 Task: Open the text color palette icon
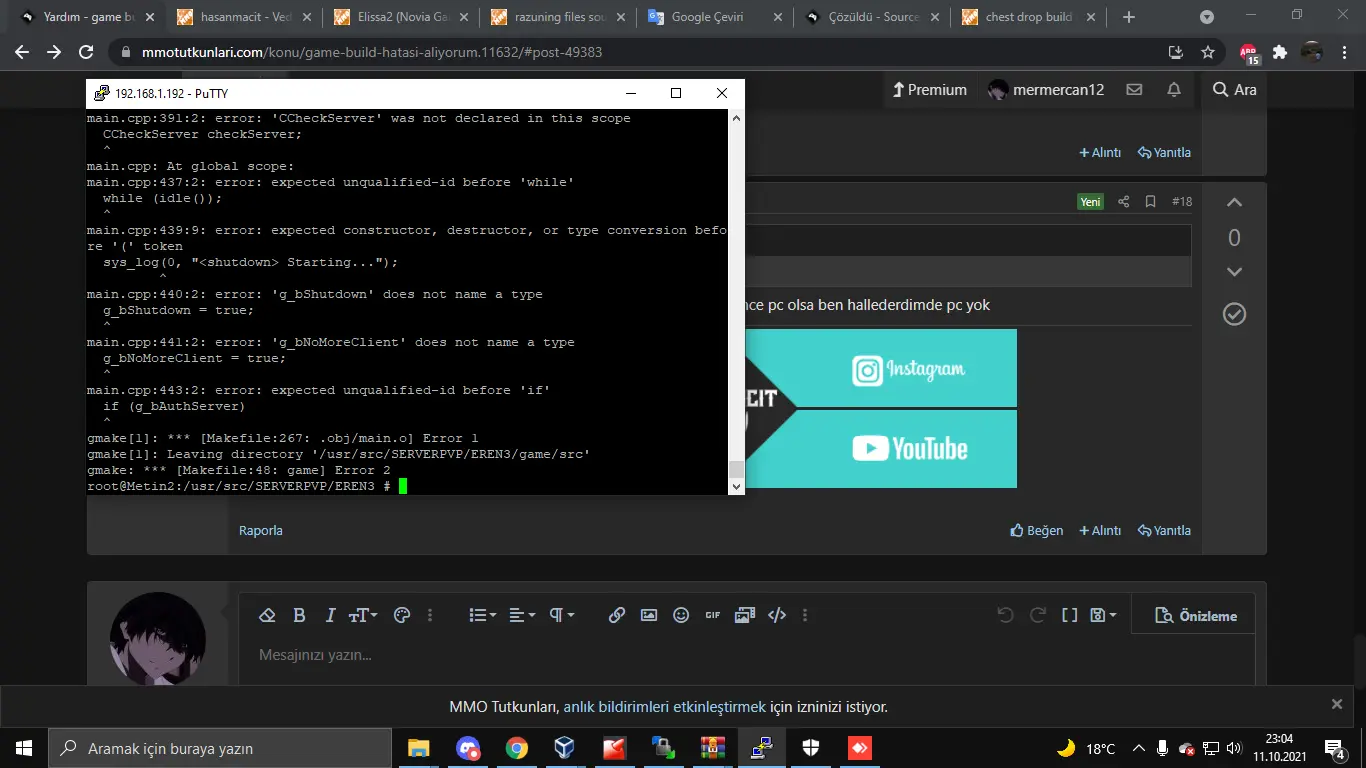click(402, 615)
